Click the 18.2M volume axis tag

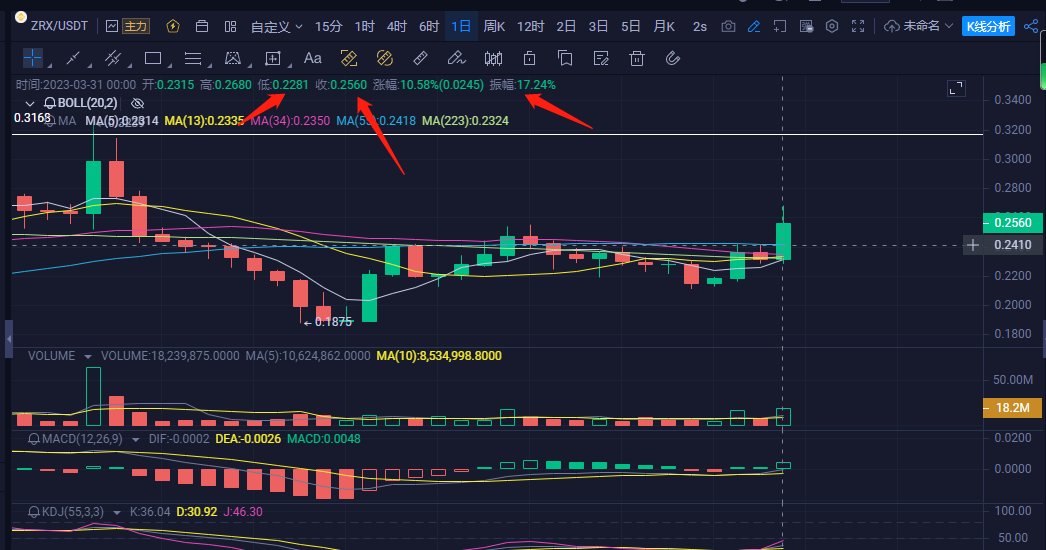pyautogui.click(x=1013, y=407)
